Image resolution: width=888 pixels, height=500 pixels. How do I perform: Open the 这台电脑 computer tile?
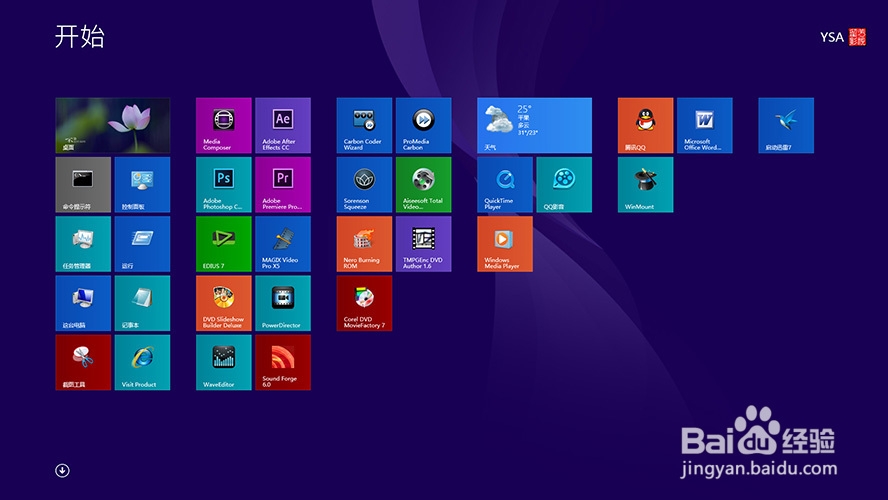[x=83, y=303]
